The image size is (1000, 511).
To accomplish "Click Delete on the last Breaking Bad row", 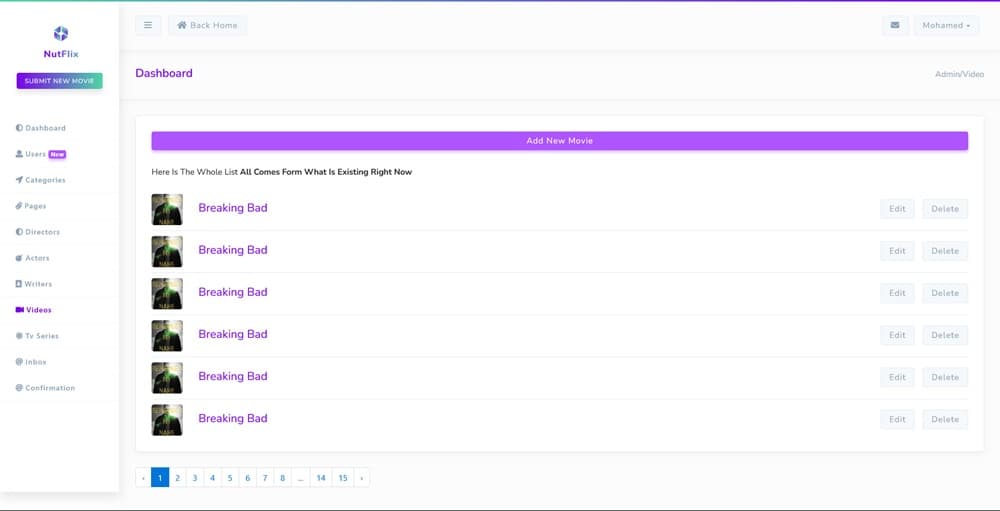I will point(945,419).
